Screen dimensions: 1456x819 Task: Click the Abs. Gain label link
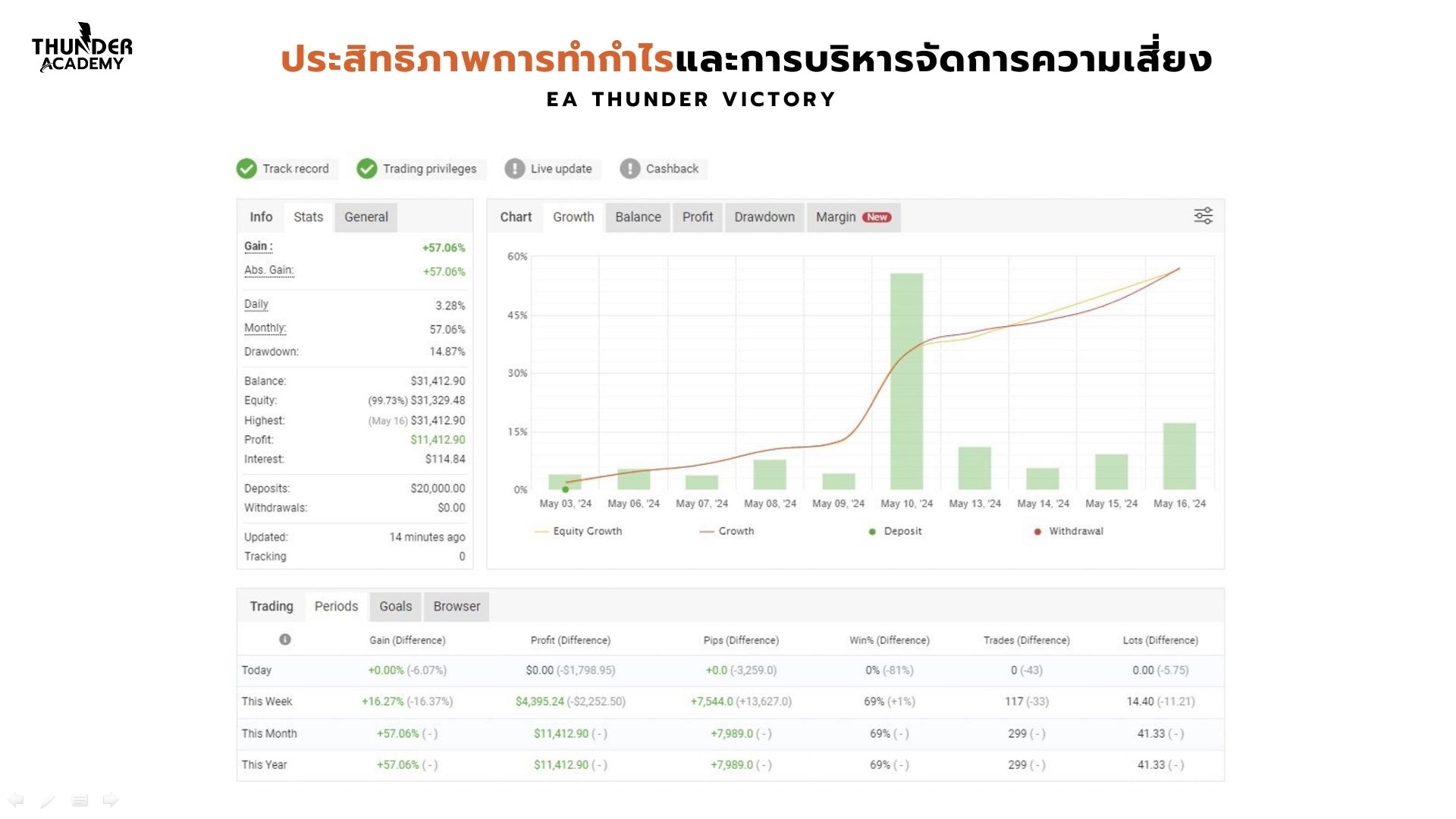coord(269,271)
